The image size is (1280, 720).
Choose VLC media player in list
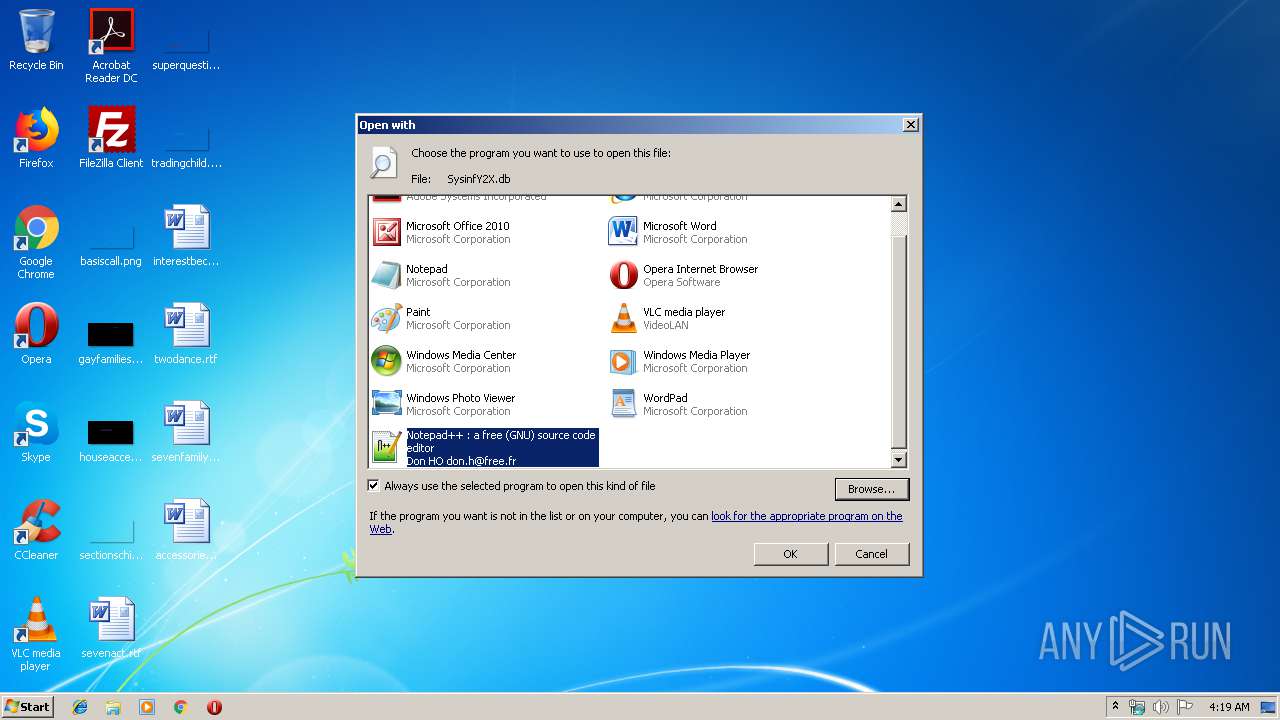click(667, 318)
